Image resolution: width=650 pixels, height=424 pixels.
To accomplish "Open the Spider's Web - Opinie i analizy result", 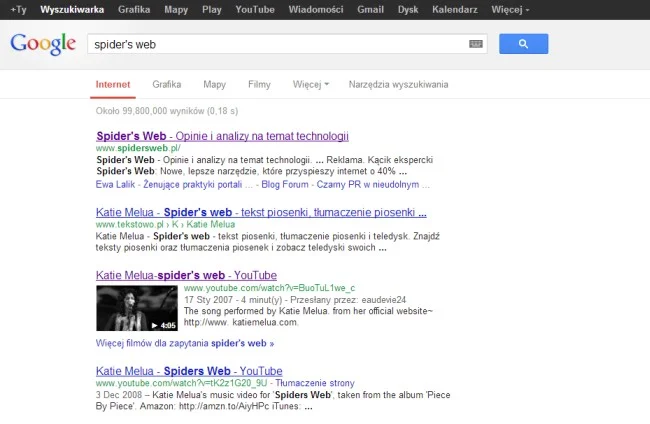I will coord(222,136).
